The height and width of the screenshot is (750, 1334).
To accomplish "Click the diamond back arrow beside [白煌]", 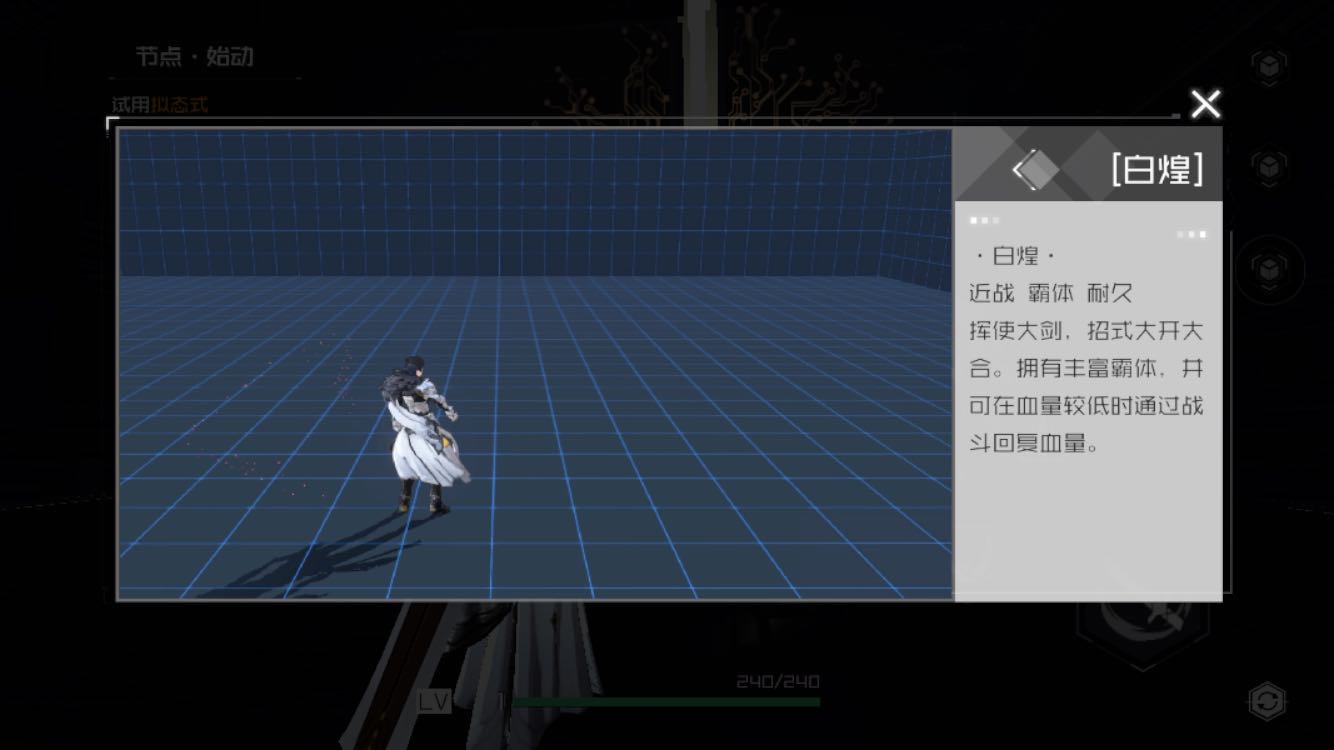I will tap(1034, 170).
